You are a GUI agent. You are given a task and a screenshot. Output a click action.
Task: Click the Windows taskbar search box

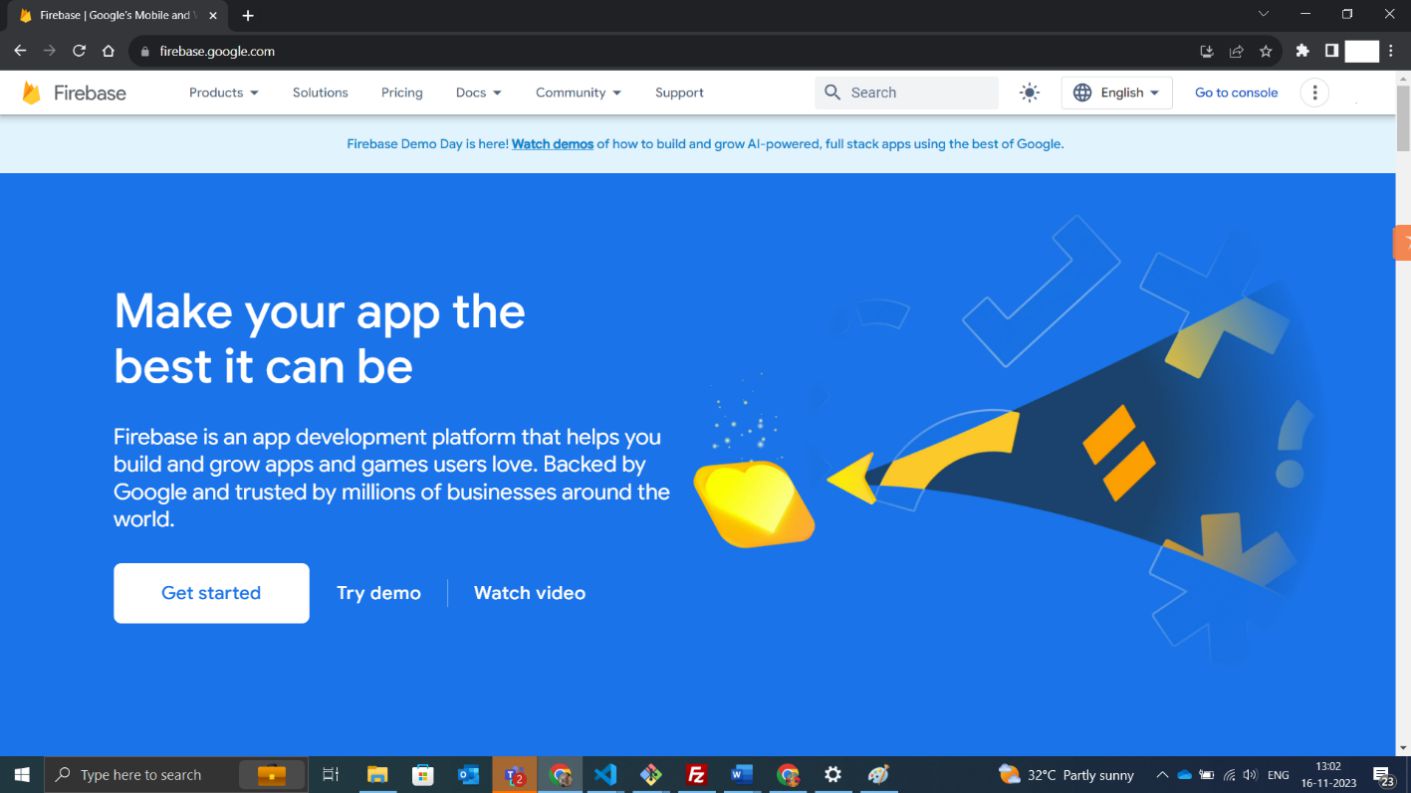pyautogui.click(x=177, y=775)
